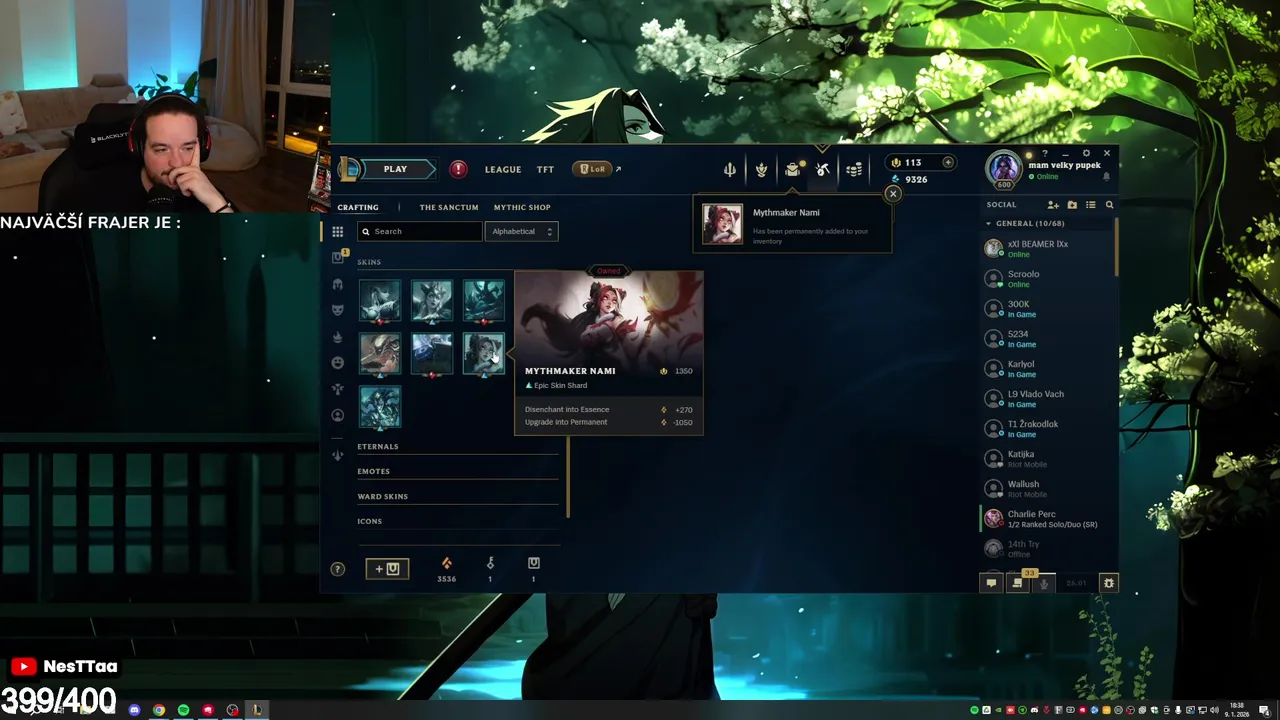Image resolution: width=1280 pixels, height=720 pixels.
Task: Search friends with the Social magnifier icon
Action: coord(1109,205)
